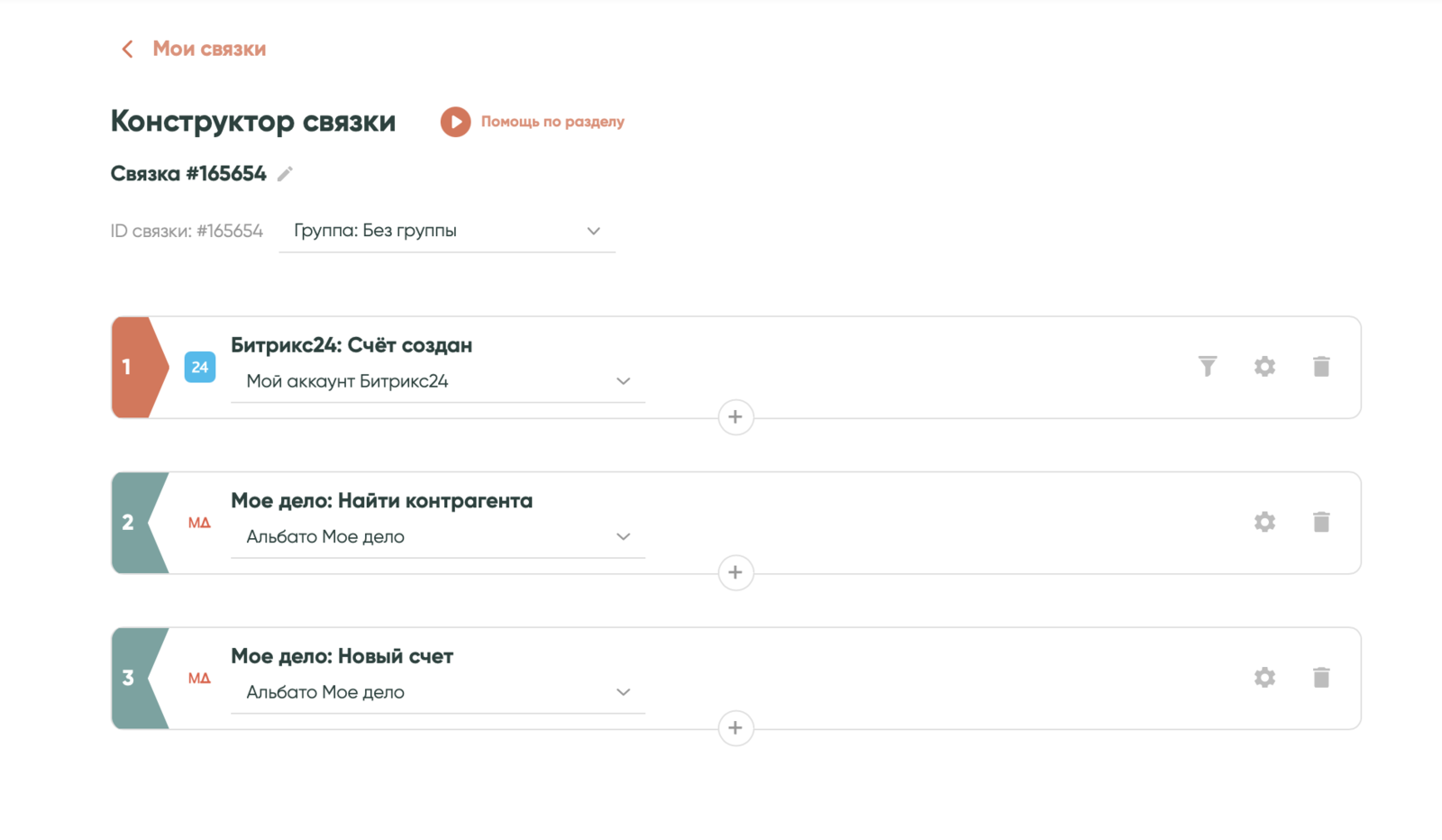The height and width of the screenshot is (840, 1442).
Task: Click the Помощь по разделу link text
Action: (x=552, y=122)
